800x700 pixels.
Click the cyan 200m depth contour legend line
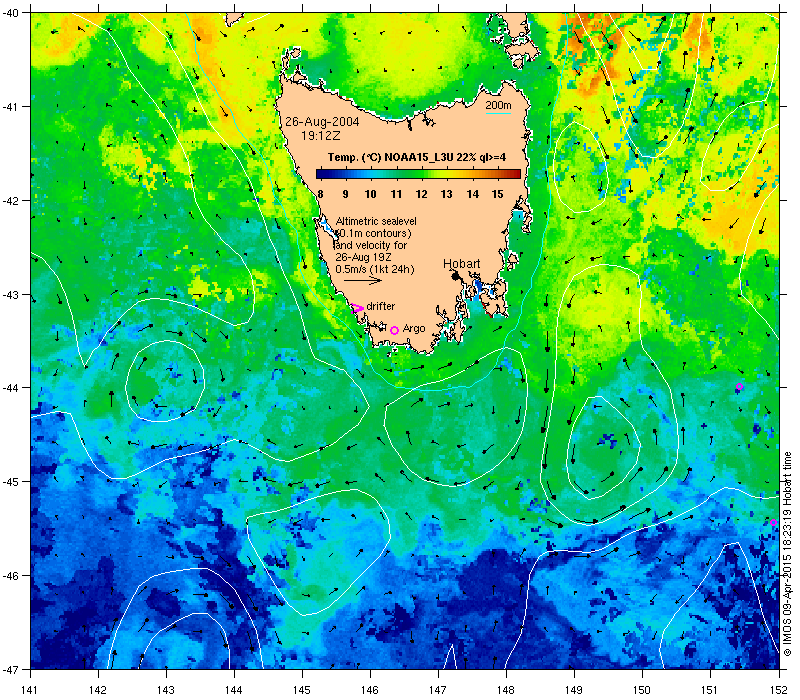[498, 113]
